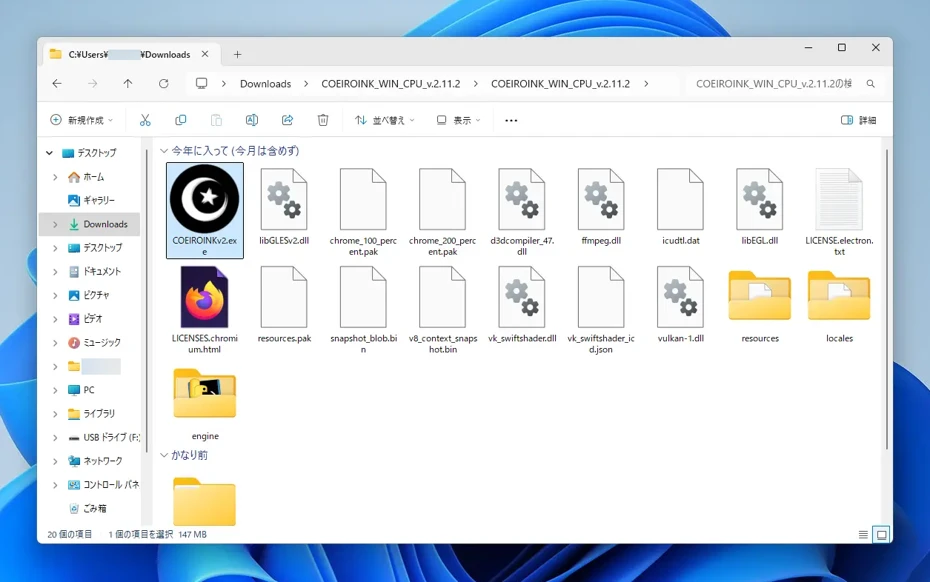Go back with the left arrow
This screenshot has height=582, width=930.
pyautogui.click(x=57, y=84)
